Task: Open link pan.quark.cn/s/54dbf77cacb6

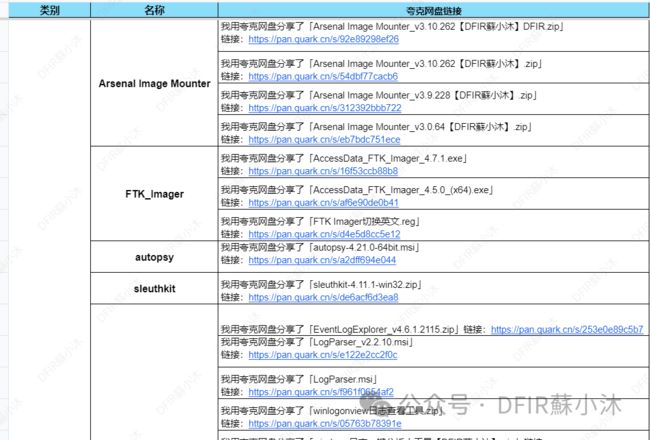Action: [323, 77]
